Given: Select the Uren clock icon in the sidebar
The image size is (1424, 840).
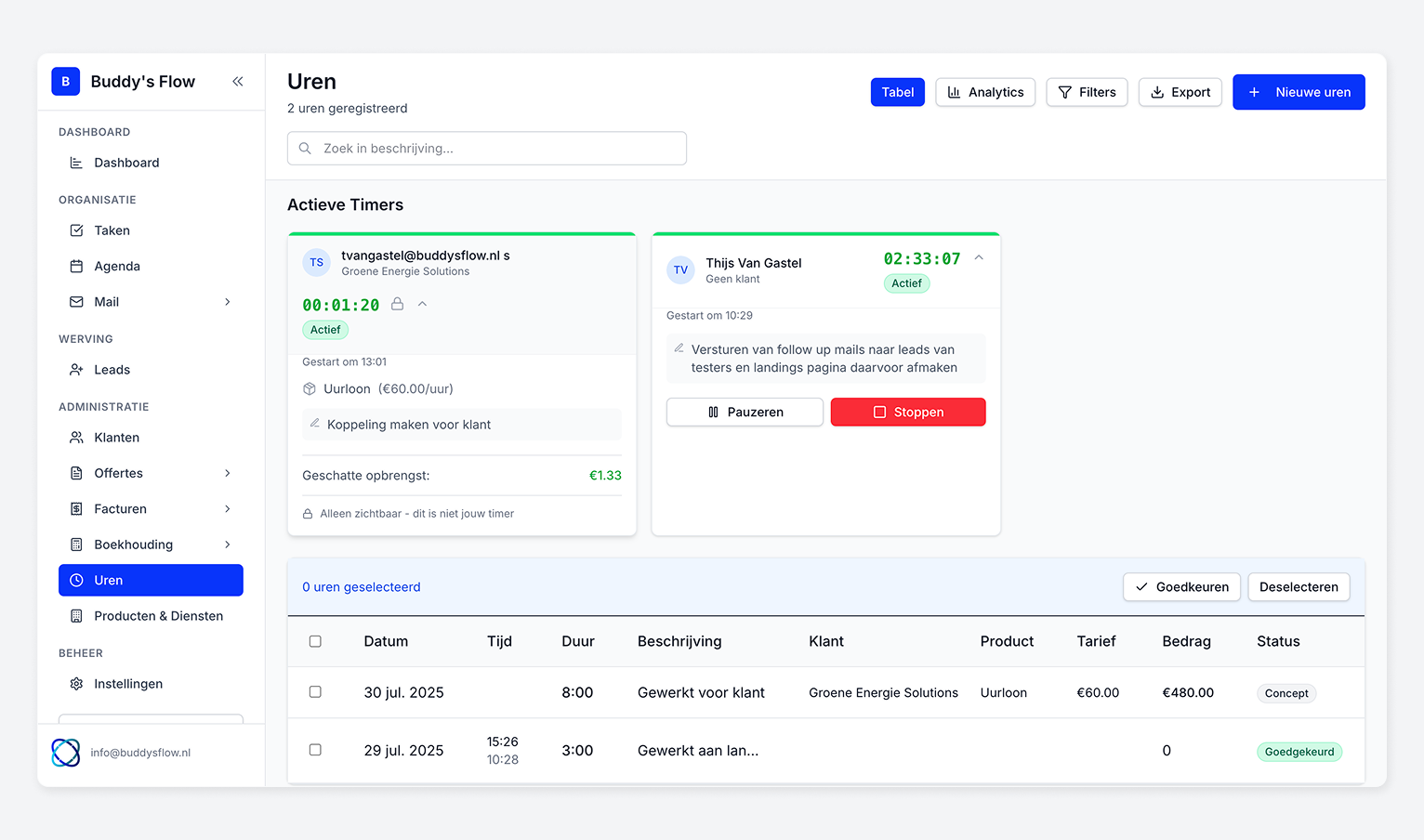Looking at the screenshot, I should 76,580.
